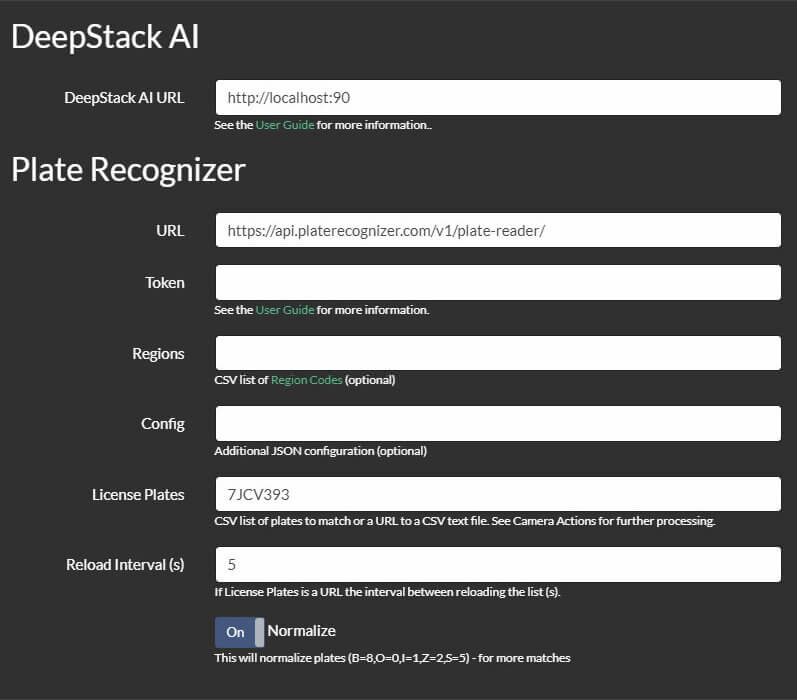
Task: Click the Config JSON input field
Action: click(498, 423)
